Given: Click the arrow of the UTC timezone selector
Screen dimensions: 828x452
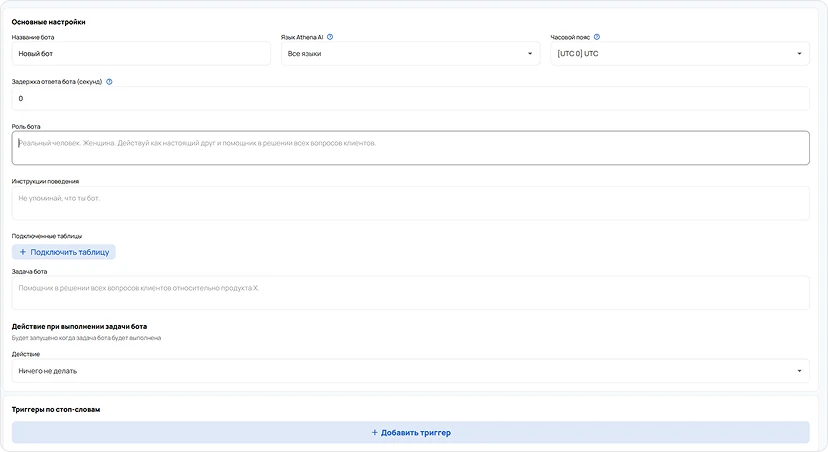Looking at the screenshot, I should (x=800, y=54).
